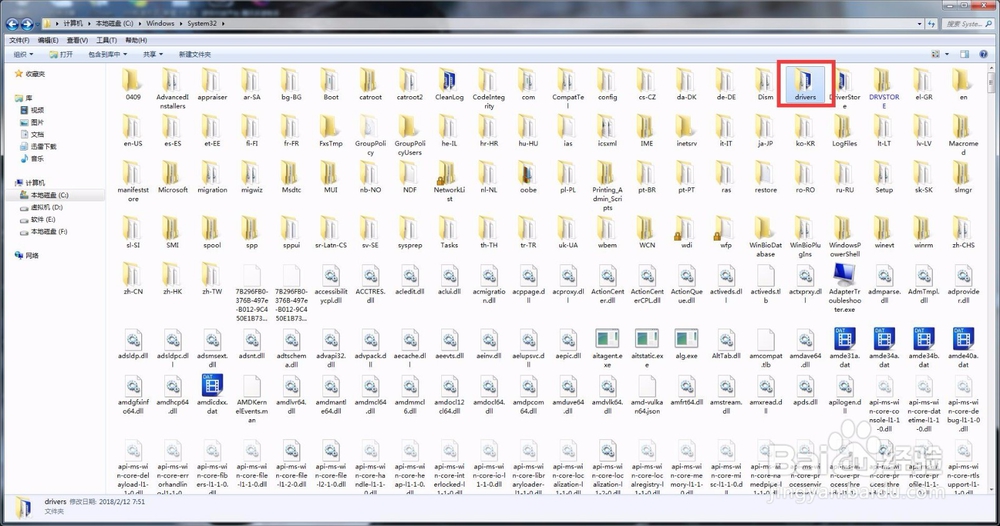The width and height of the screenshot is (1000, 526).
Task: Select the amdicdxx.dat file icon
Action: point(212,385)
